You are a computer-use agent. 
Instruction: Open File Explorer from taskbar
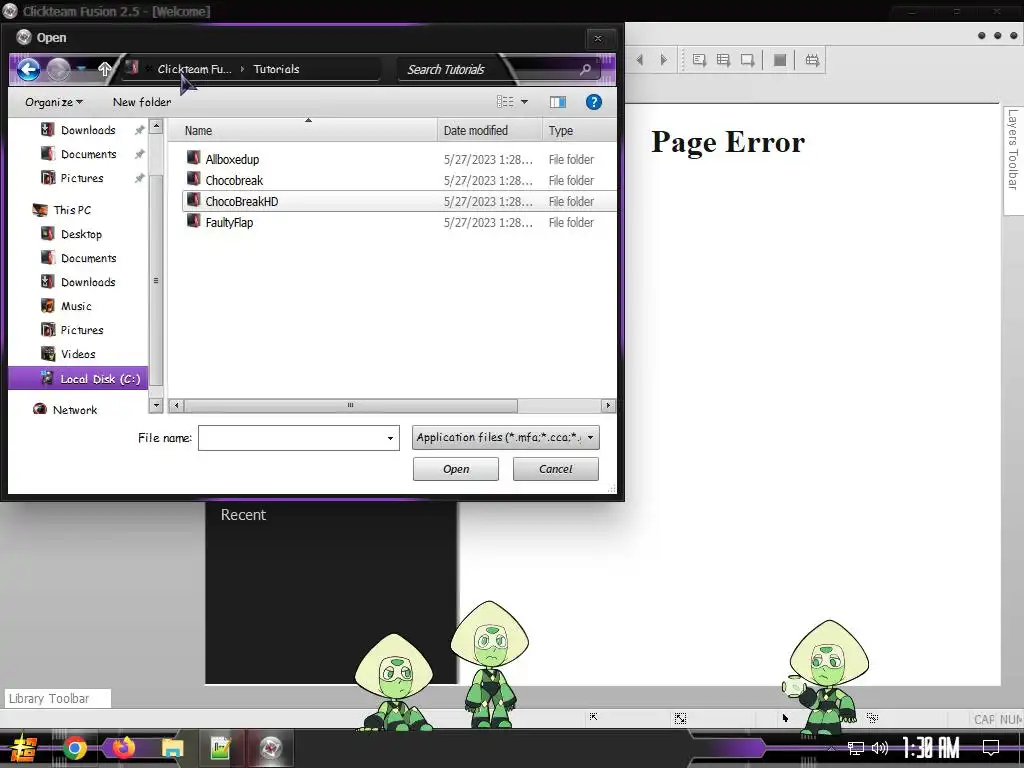click(x=172, y=748)
